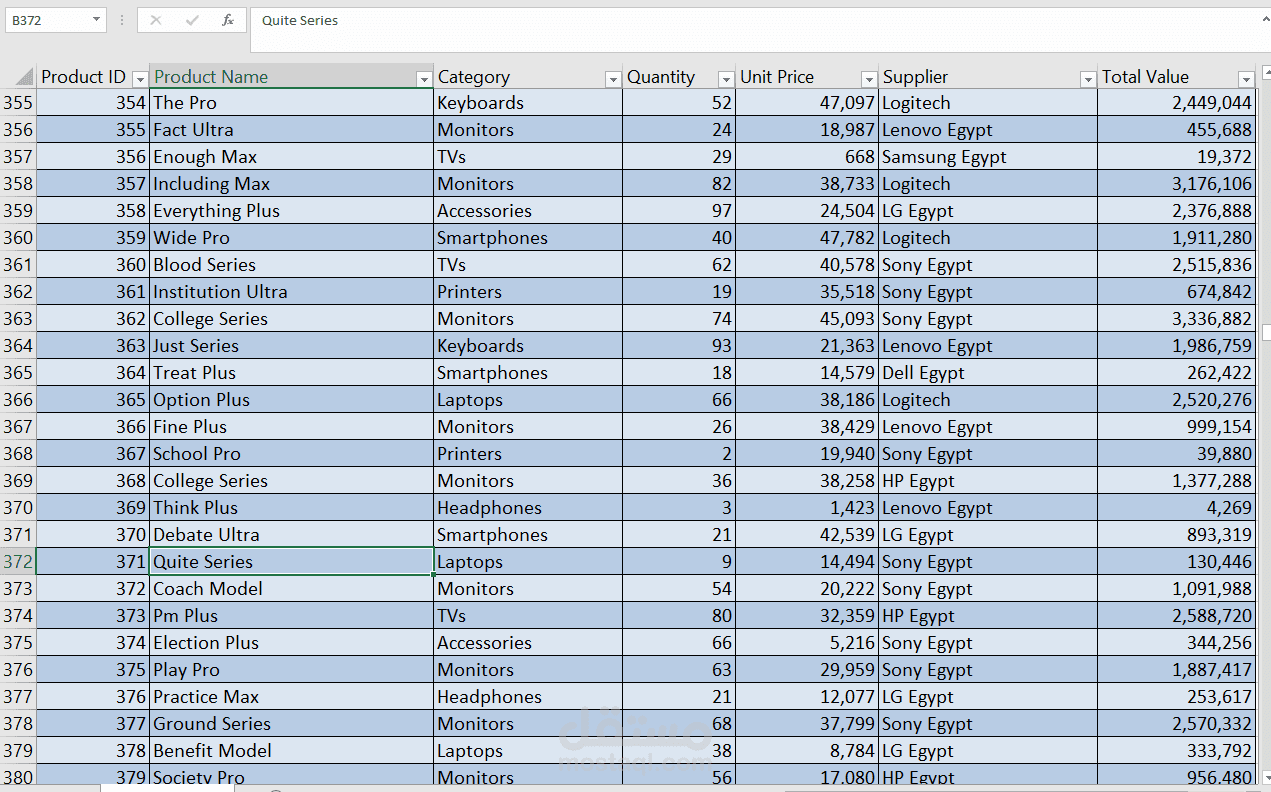Select cell 'School Pro'

(x=291, y=454)
